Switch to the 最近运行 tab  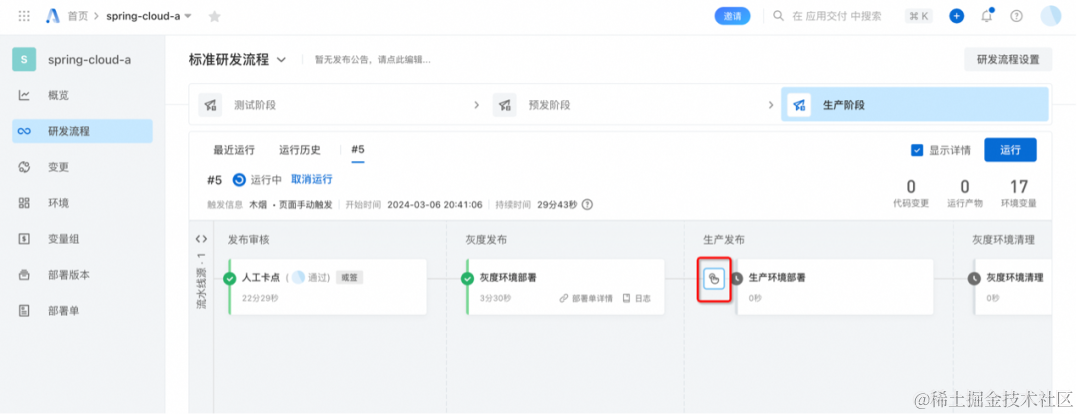click(x=233, y=149)
